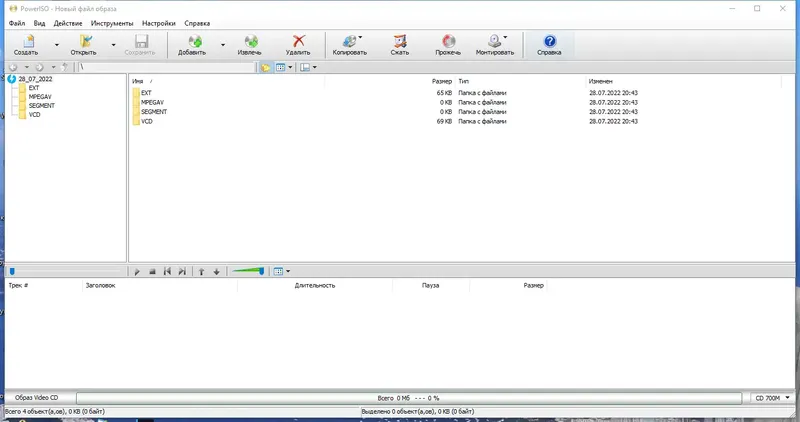The width and height of the screenshot is (800, 422).
Task: Click the EXT folder icon in the file list
Action: point(136,93)
